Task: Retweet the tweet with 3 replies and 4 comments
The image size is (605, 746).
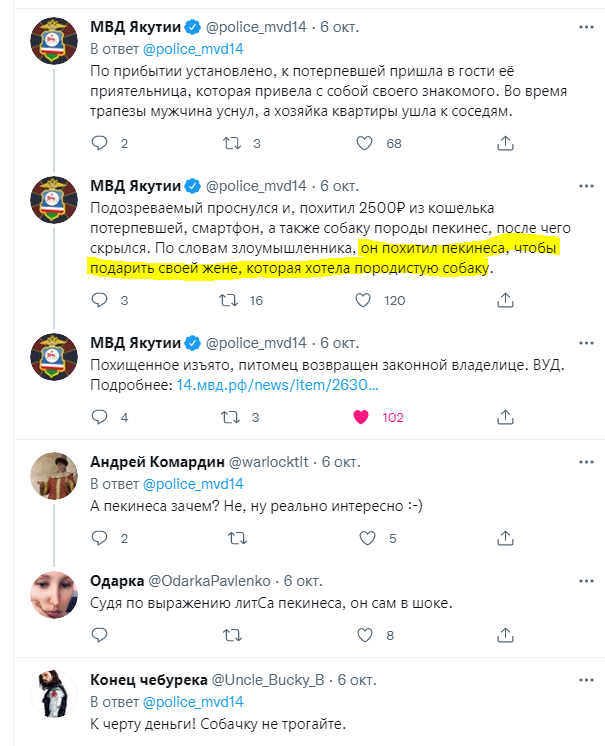Action: click(x=230, y=417)
